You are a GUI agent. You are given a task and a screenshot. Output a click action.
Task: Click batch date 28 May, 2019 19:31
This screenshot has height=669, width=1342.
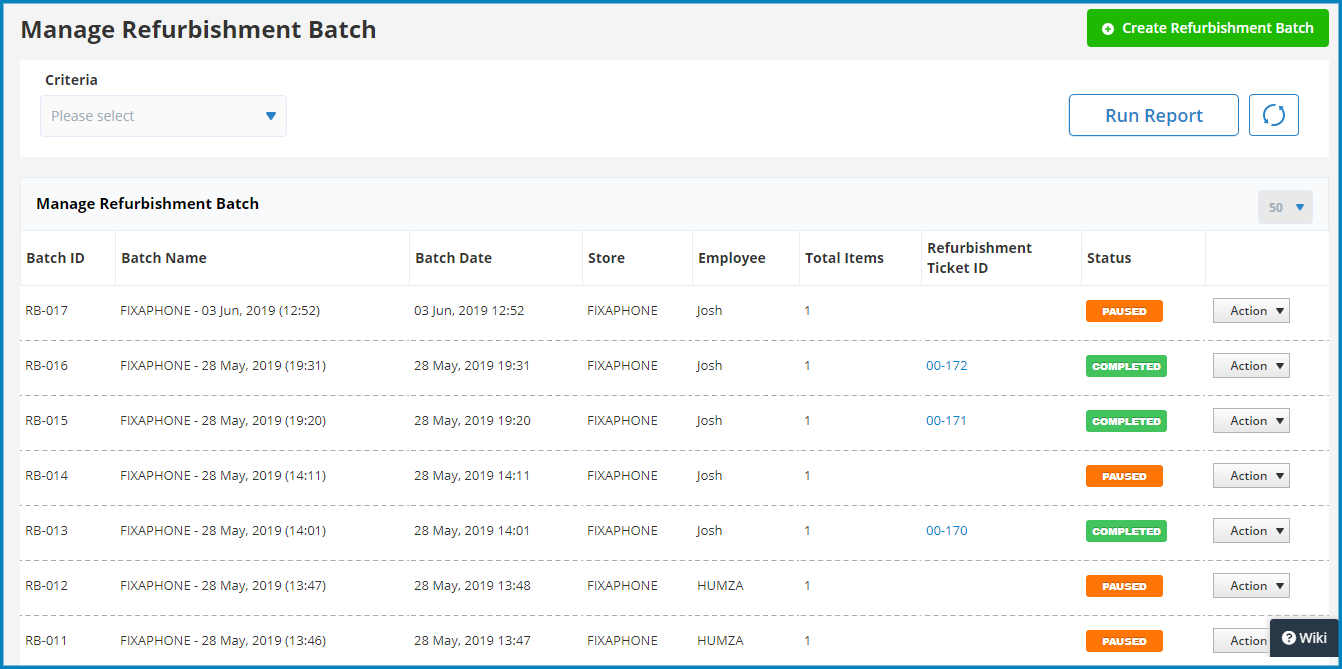point(472,366)
